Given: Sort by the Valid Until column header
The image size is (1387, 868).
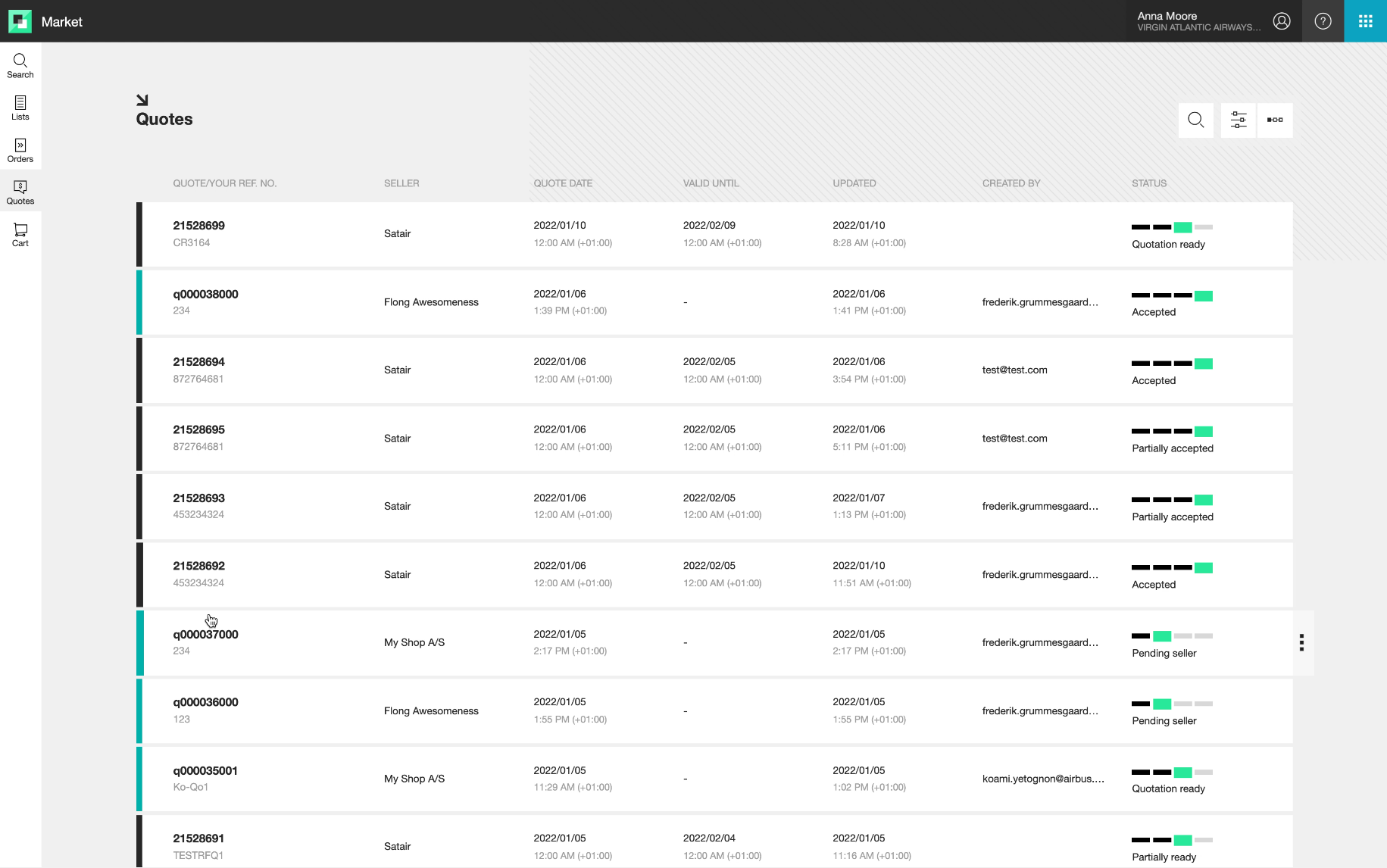Looking at the screenshot, I should 711,183.
